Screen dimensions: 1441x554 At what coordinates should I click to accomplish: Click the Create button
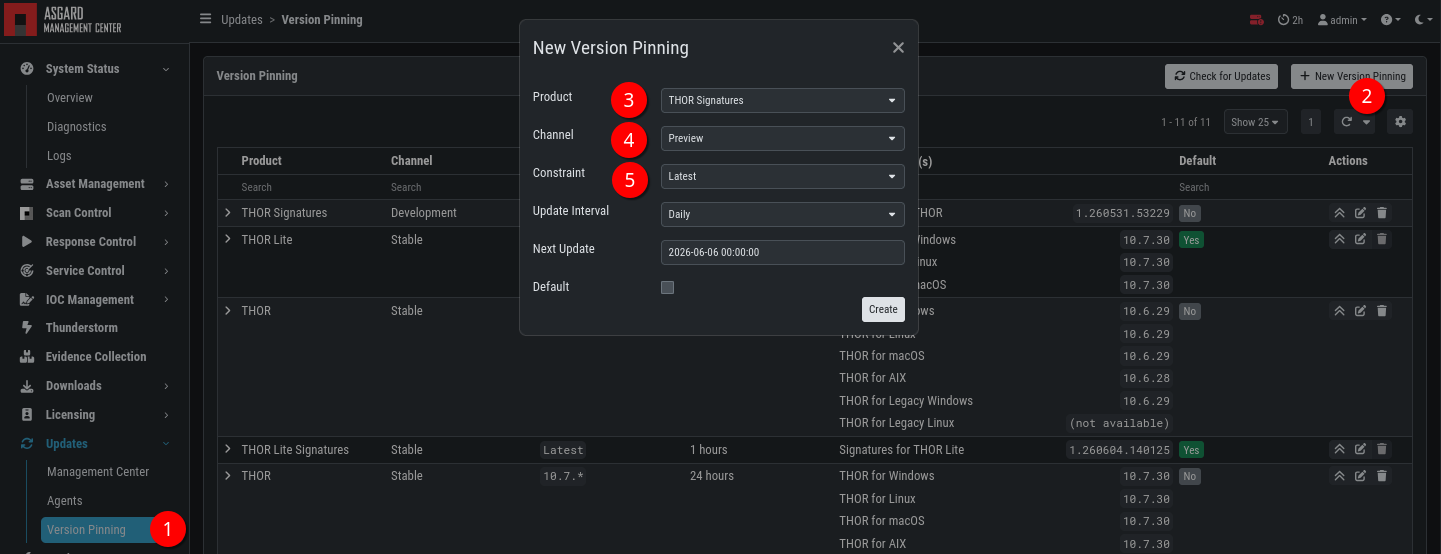883,310
